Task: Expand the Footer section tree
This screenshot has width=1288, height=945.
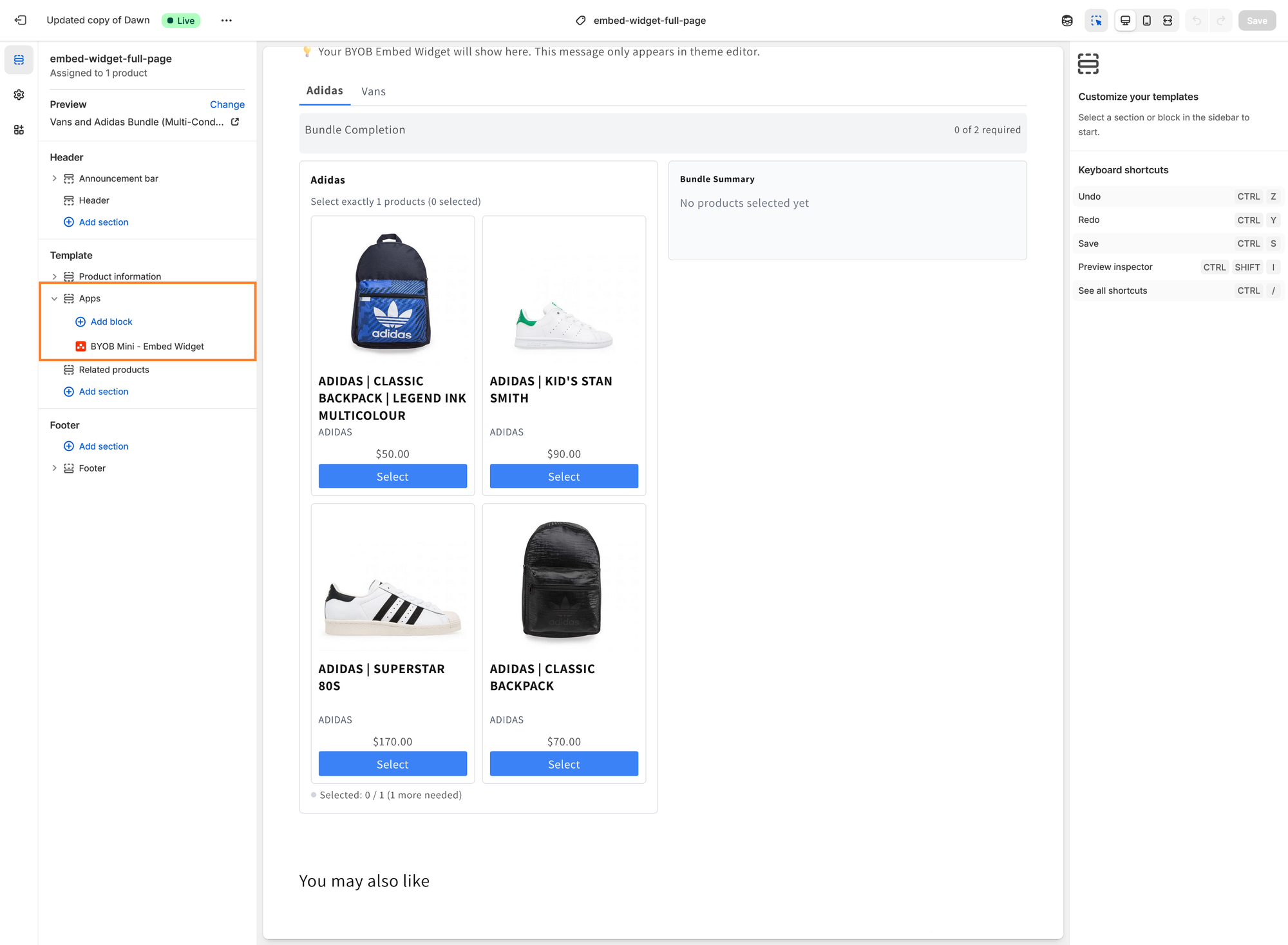Action: 54,468
